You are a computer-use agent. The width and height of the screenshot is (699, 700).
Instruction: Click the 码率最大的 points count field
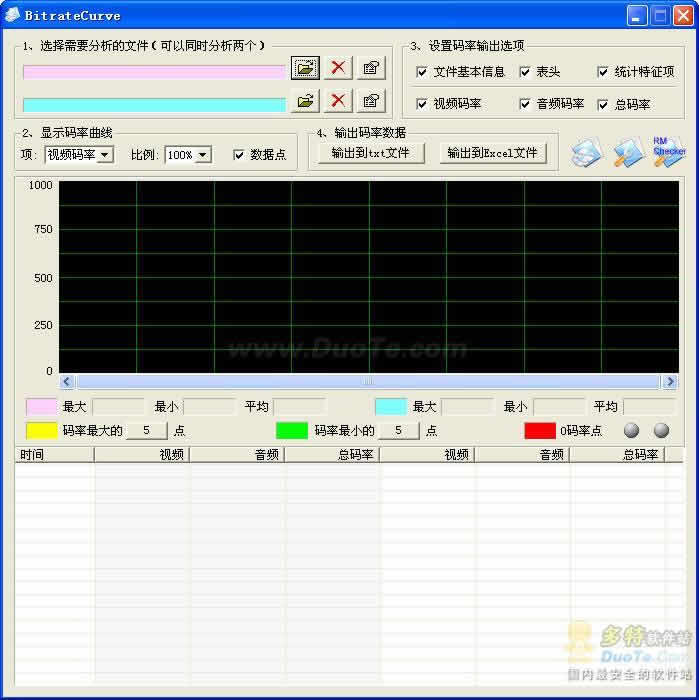147,431
